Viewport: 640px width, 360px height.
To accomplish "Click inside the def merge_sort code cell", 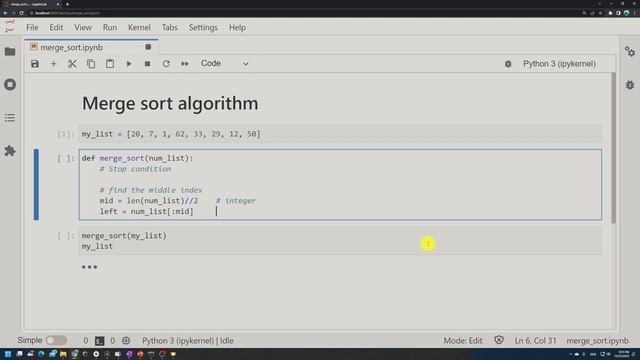I will coord(340,185).
